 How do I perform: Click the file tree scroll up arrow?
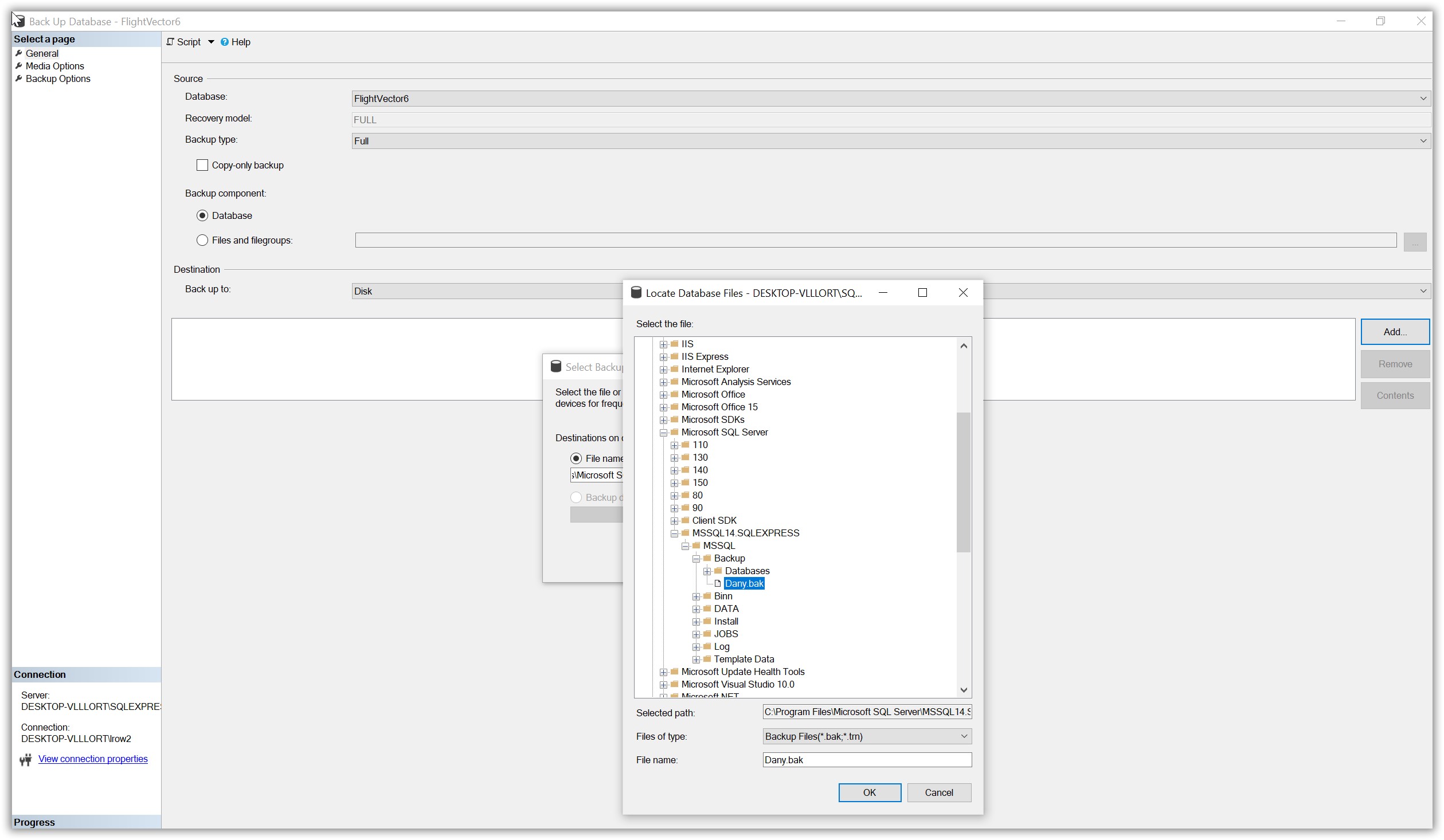964,346
